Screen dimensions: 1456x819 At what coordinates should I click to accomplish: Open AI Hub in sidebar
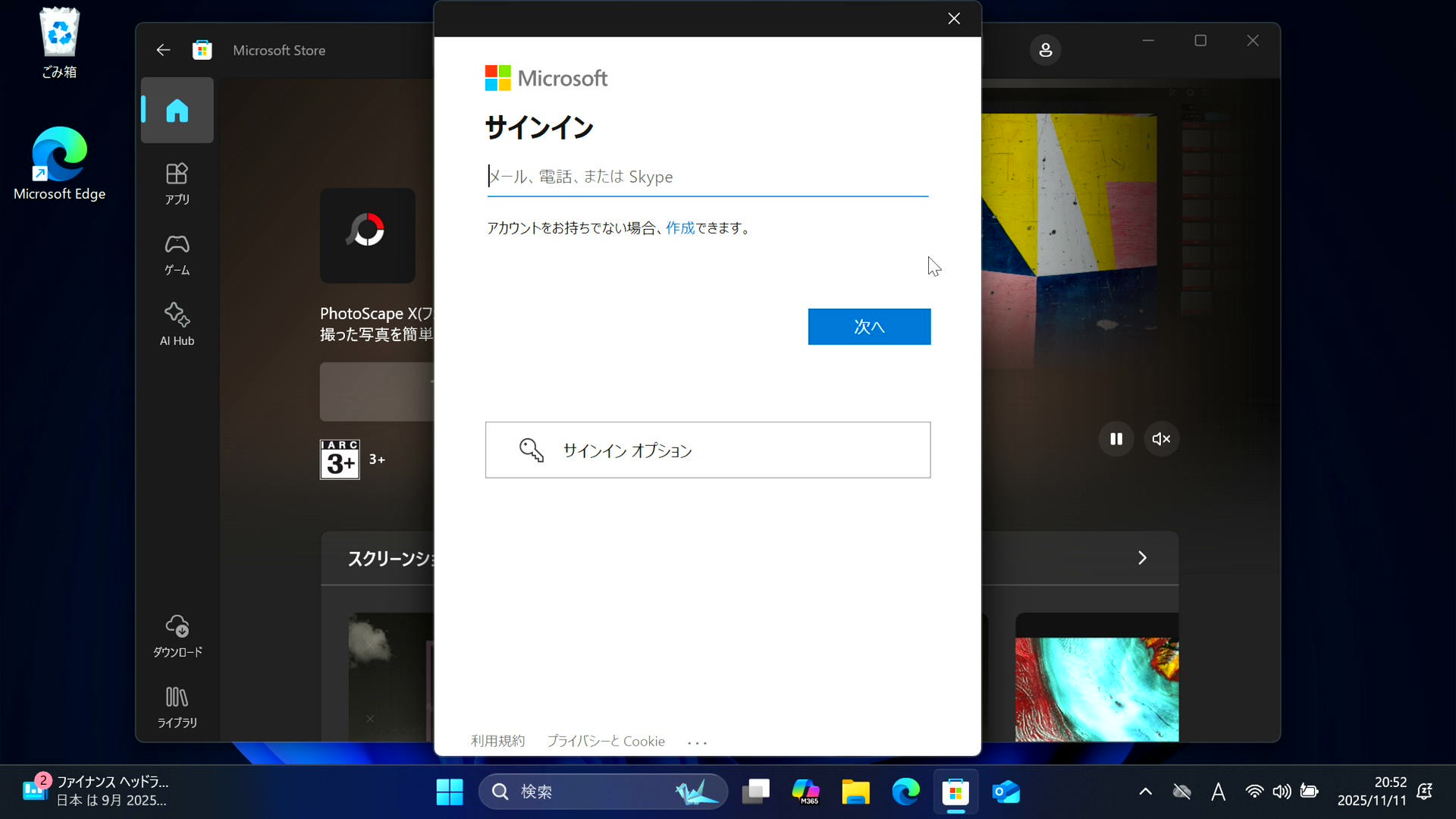[177, 325]
